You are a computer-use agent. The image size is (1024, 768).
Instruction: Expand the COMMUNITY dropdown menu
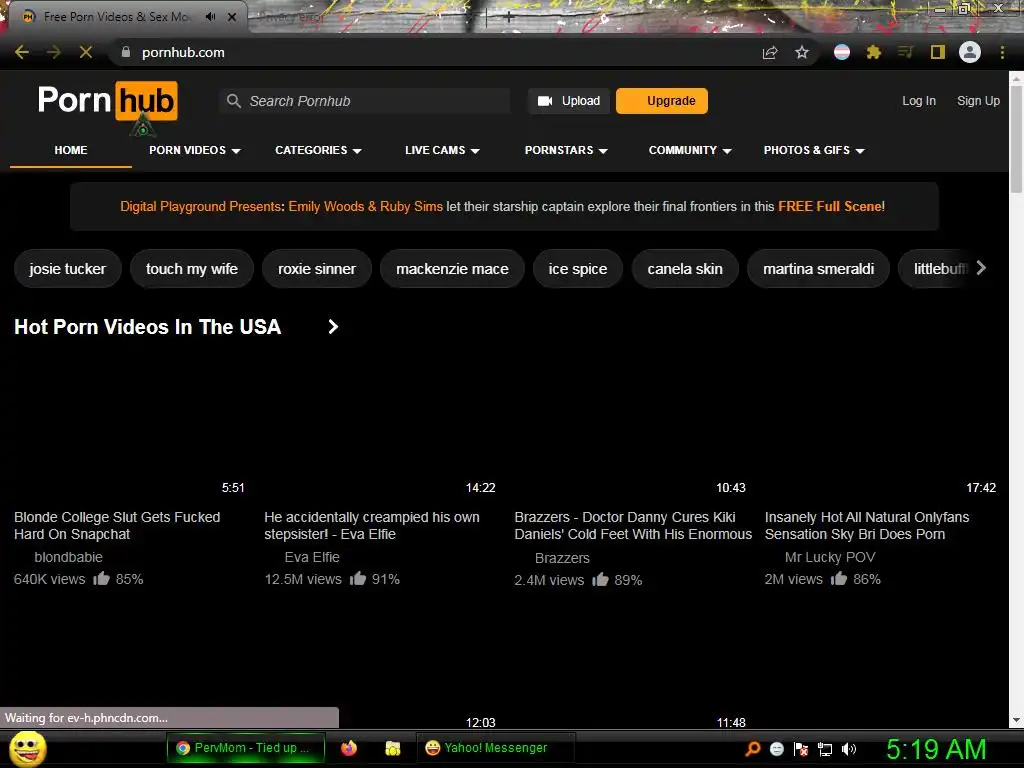(x=690, y=150)
